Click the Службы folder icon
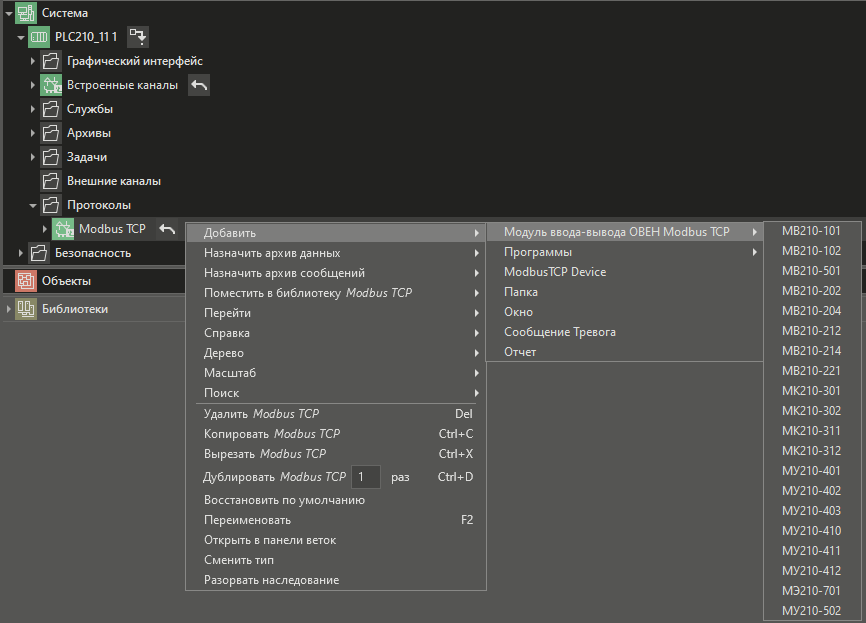866x623 pixels. point(51,109)
